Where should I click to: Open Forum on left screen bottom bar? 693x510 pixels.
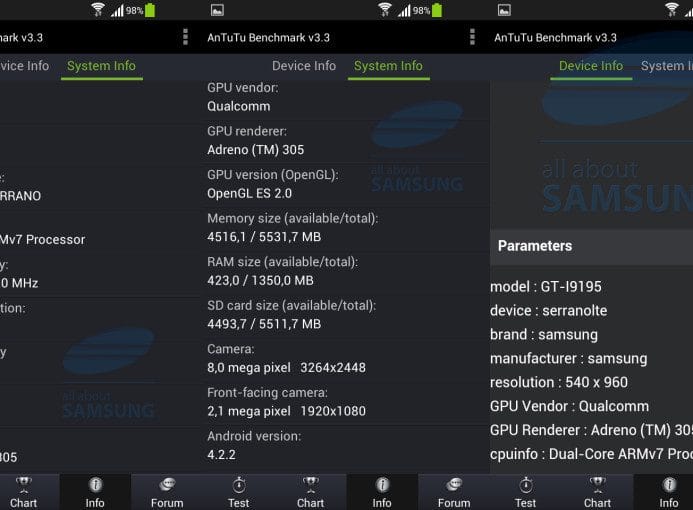pyautogui.click(x=167, y=492)
